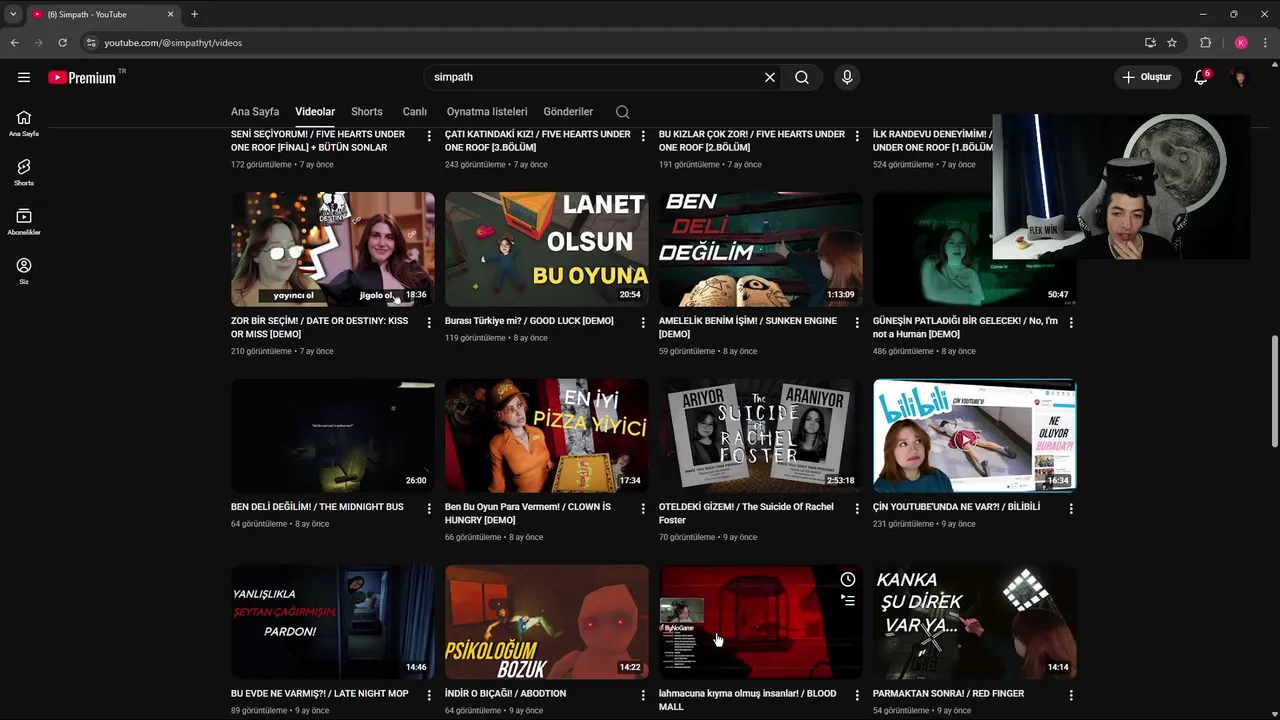Open BEN DELİ DEĞİLİM thumbnail
Screen dimensions: 1280x720
click(x=760, y=249)
